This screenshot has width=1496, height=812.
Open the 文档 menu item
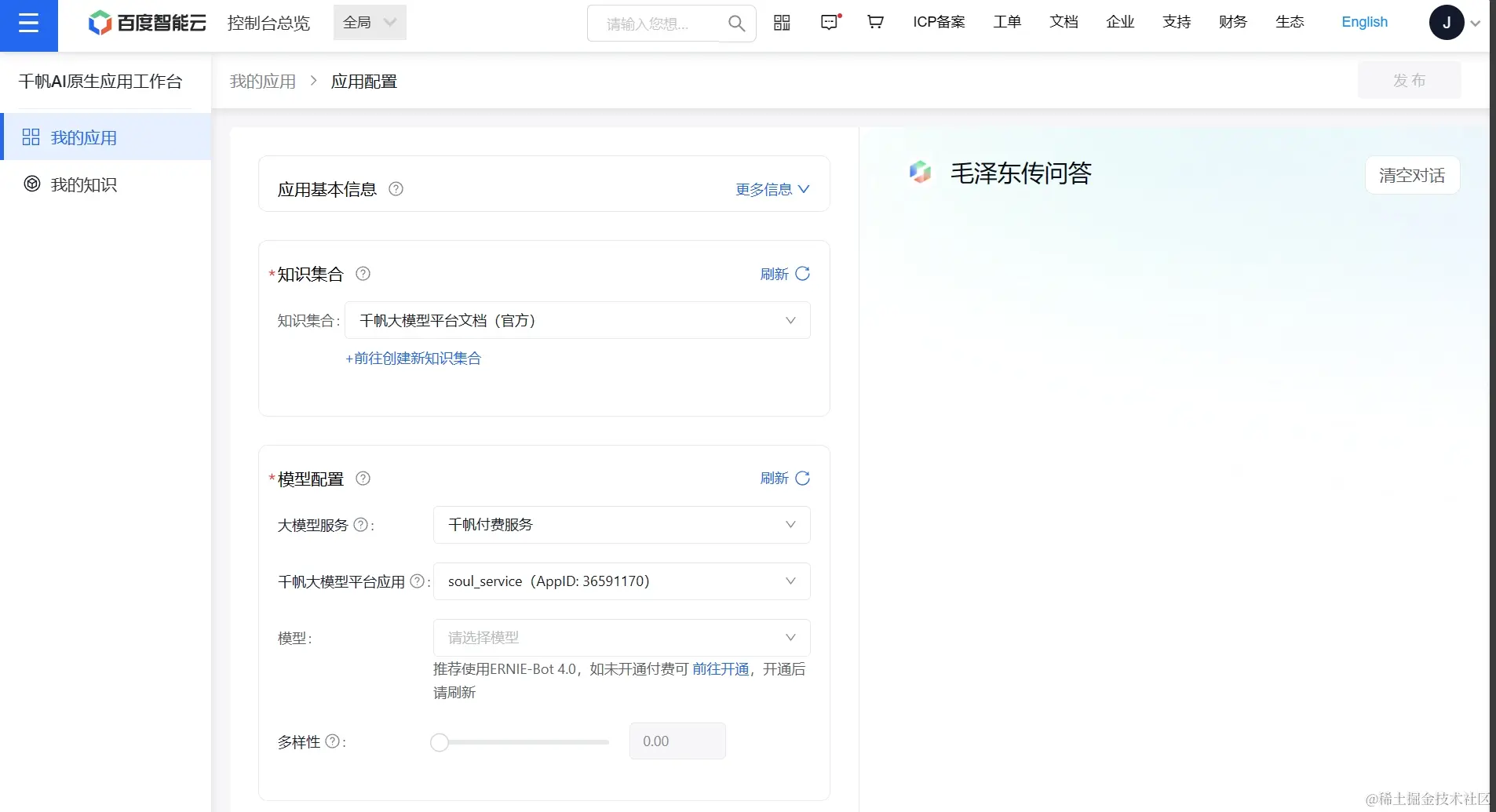tap(1064, 22)
